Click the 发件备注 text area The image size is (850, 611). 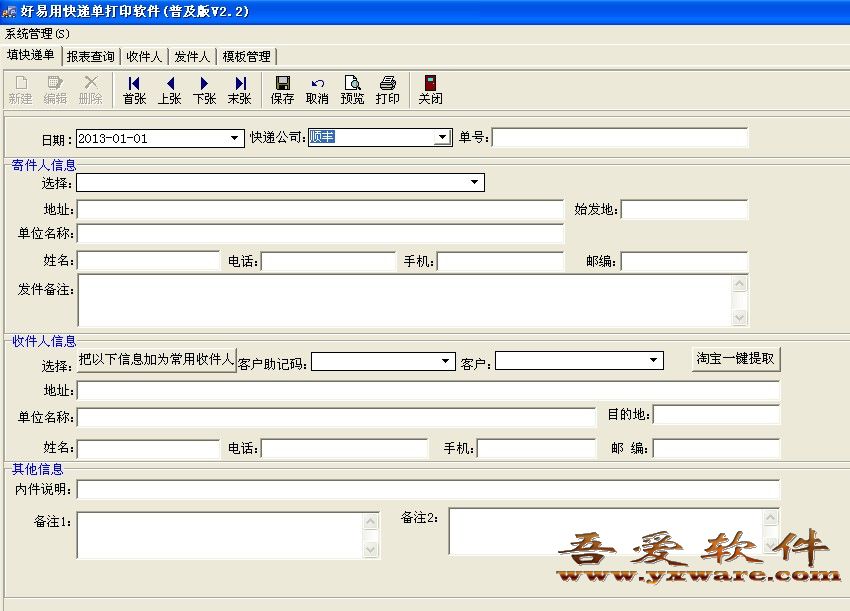click(x=404, y=300)
